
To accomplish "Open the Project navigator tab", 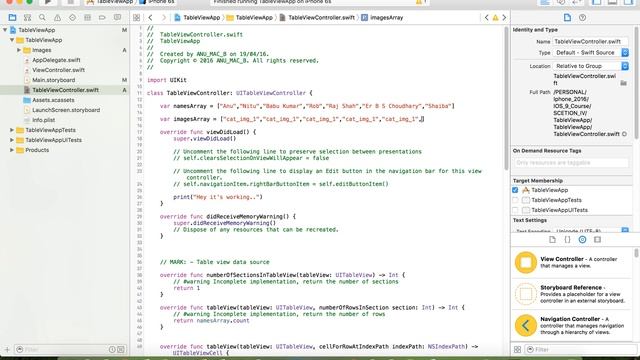I will [12, 18].
